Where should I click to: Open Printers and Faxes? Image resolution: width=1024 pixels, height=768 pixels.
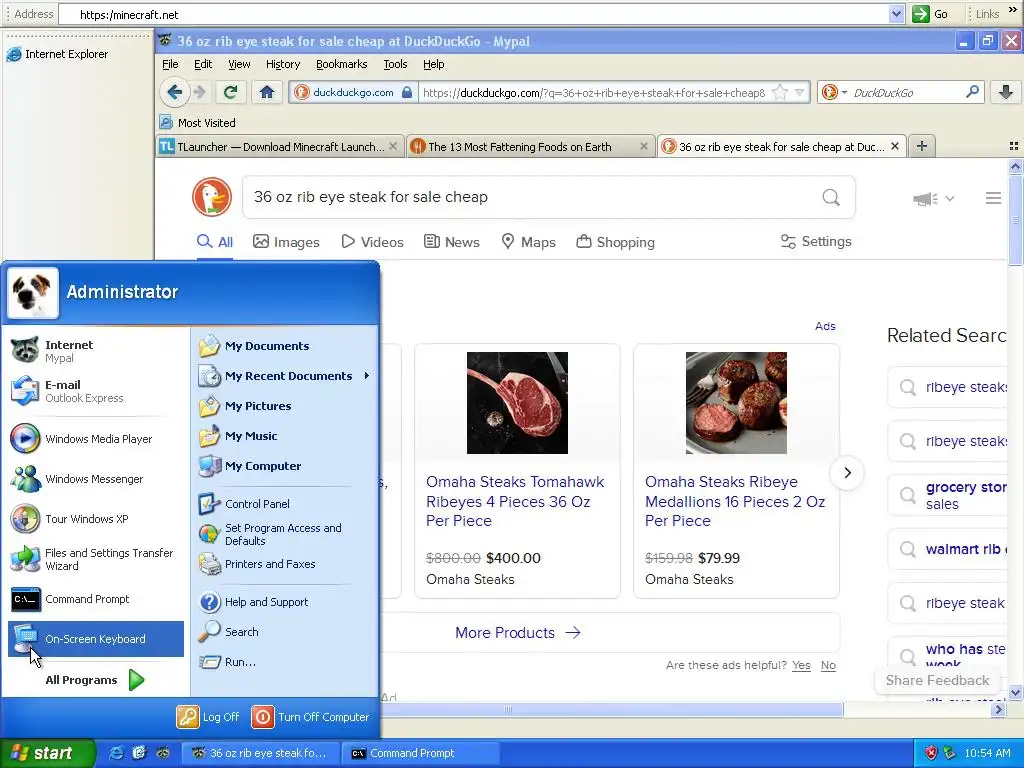[x=285, y=564]
